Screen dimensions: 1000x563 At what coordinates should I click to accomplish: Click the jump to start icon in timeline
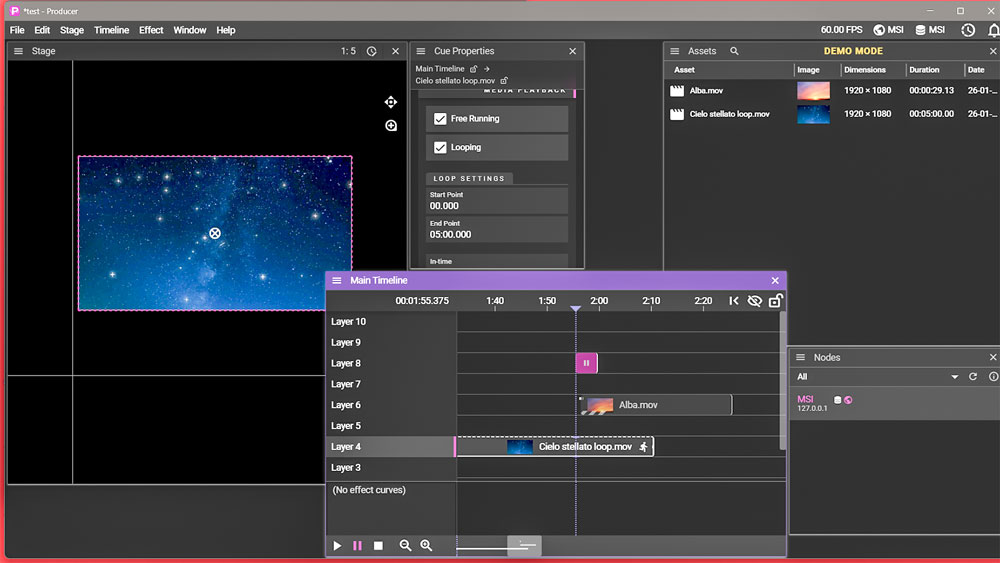point(734,300)
